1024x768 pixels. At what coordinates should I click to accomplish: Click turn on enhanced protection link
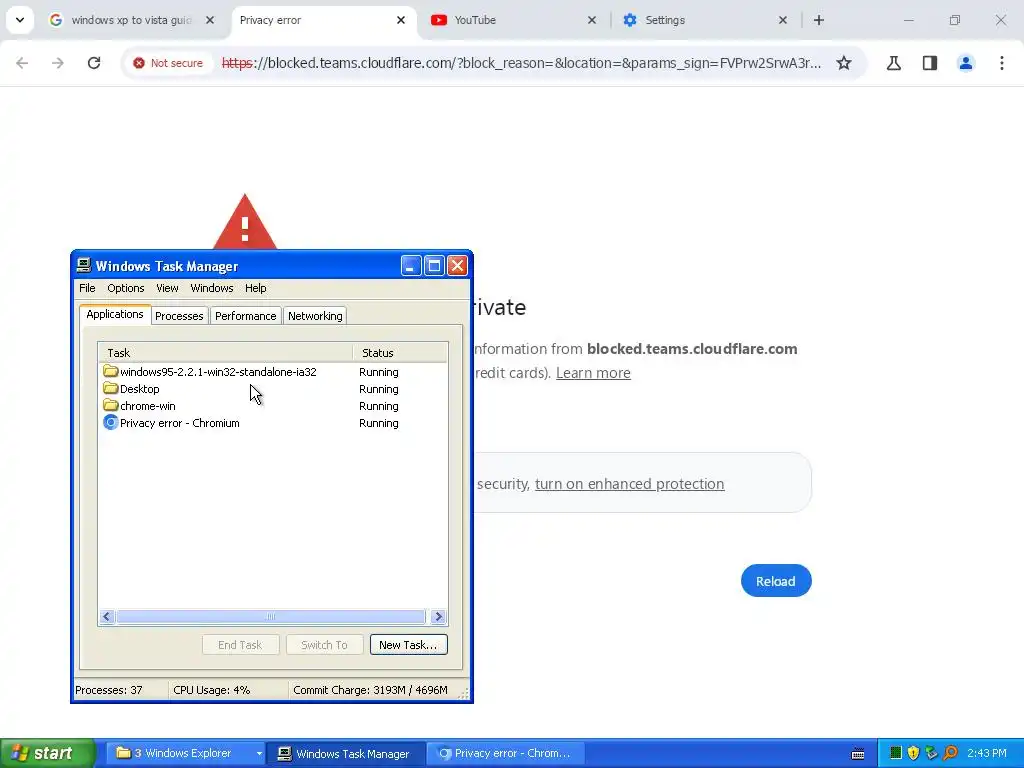click(630, 484)
